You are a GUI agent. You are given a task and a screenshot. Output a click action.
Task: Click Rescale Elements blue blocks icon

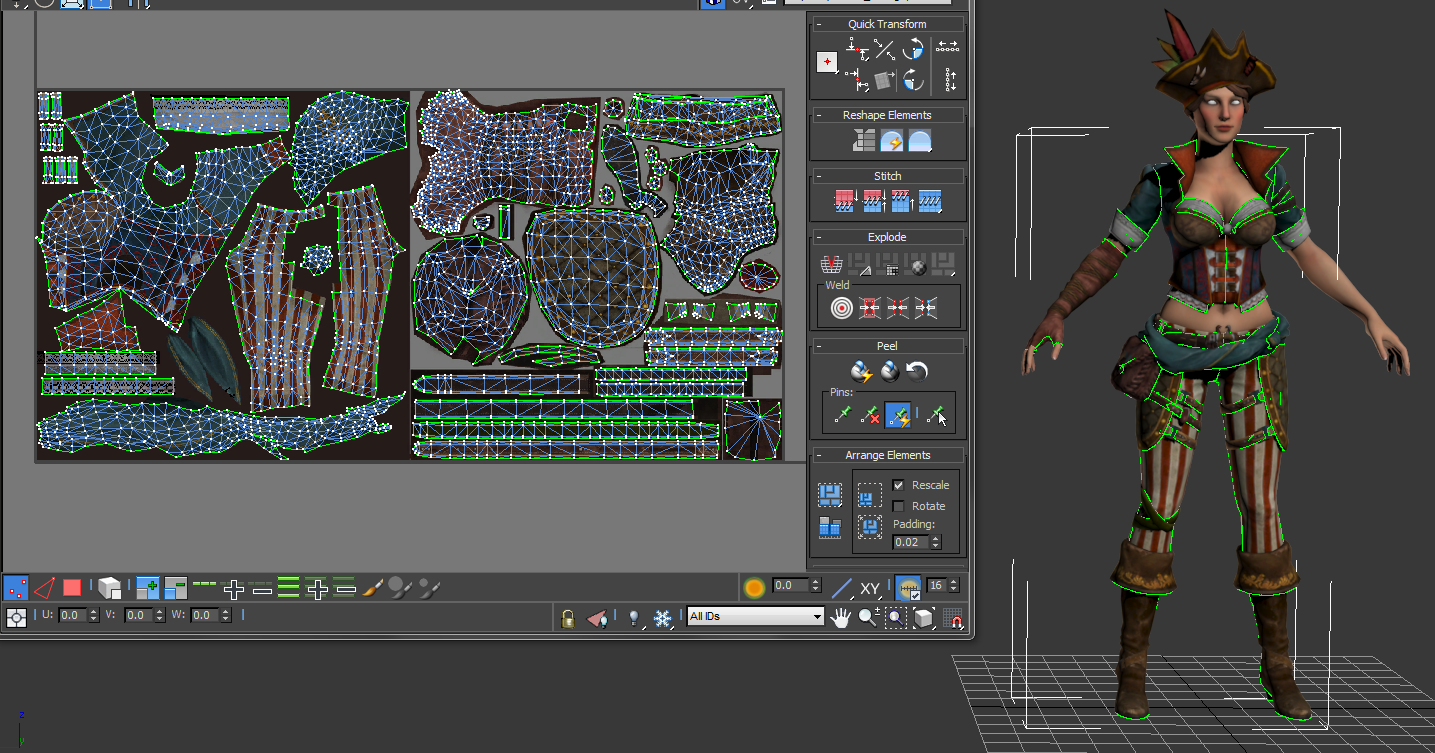pos(830,526)
